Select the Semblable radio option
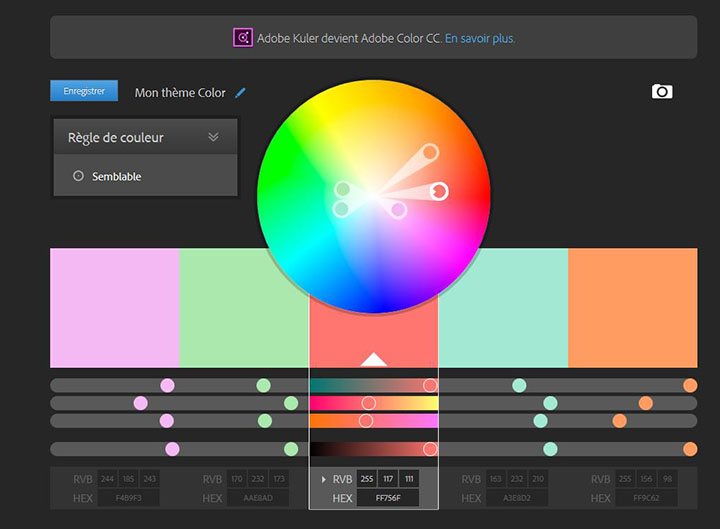 pyautogui.click(x=78, y=176)
